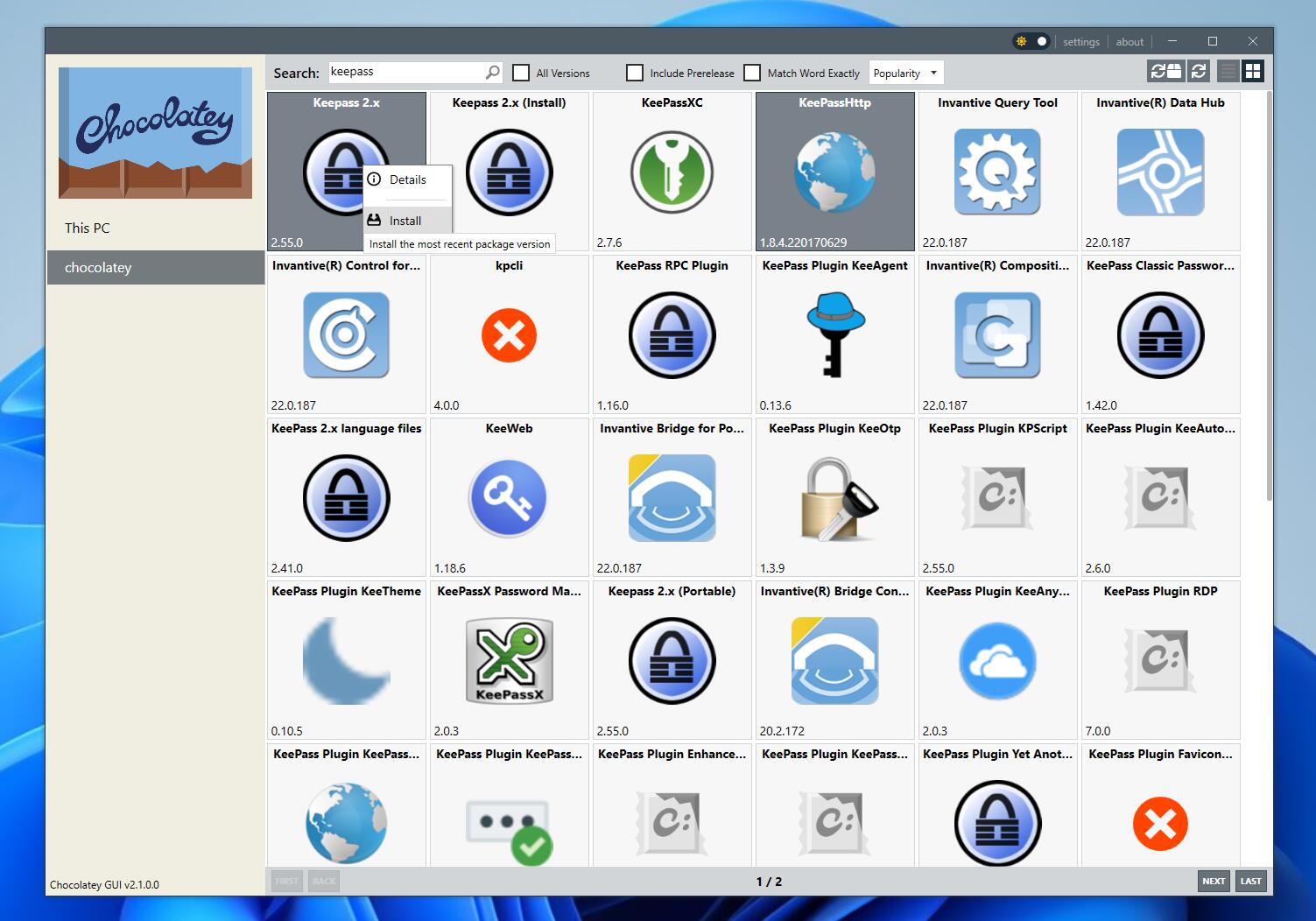Viewport: 1316px width, 921px height.
Task: Open the Invantive(R) Control for... package icon
Action: (x=346, y=335)
